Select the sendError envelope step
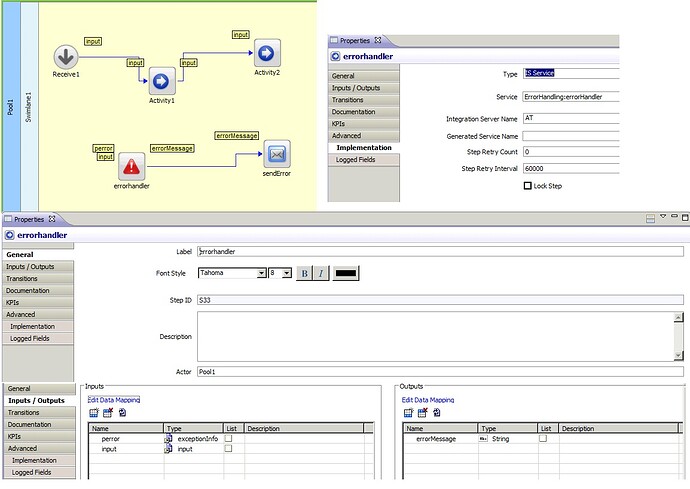This screenshot has width=690, height=489. 277,154
